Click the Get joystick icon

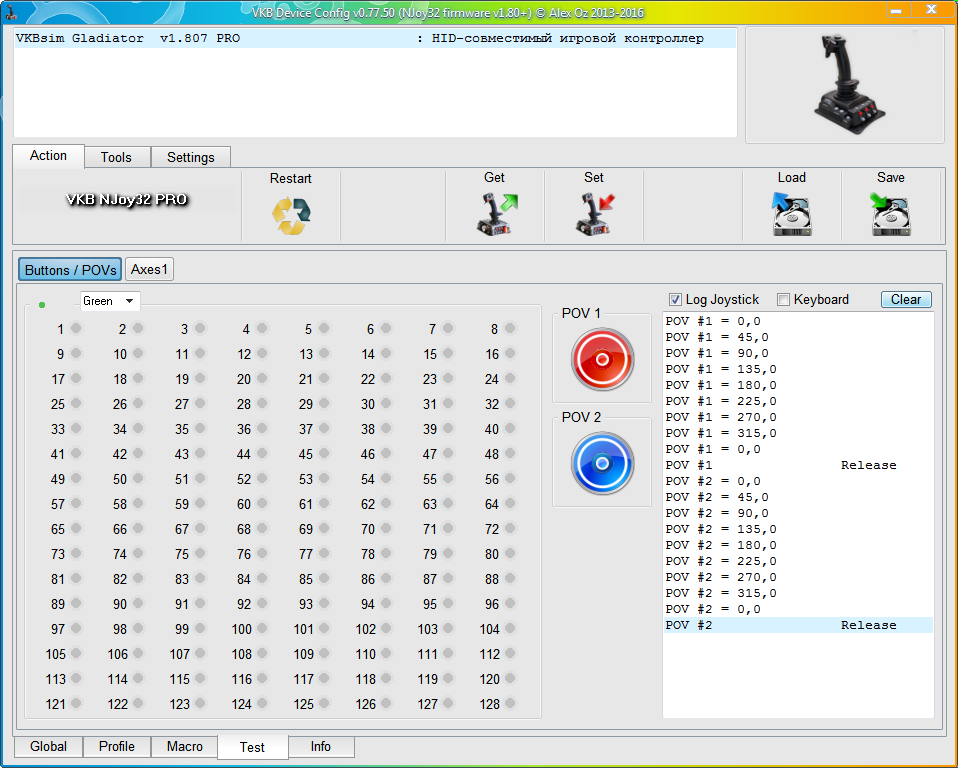point(496,213)
